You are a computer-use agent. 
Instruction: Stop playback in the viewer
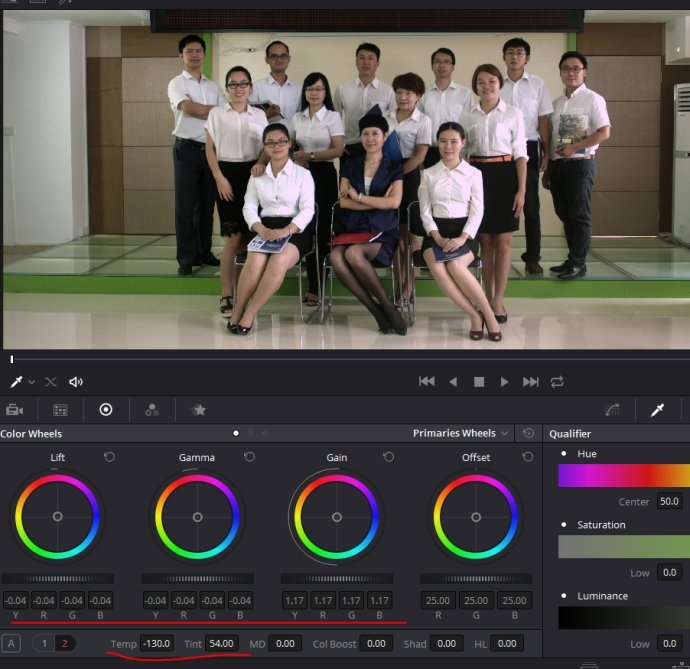[479, 382]
